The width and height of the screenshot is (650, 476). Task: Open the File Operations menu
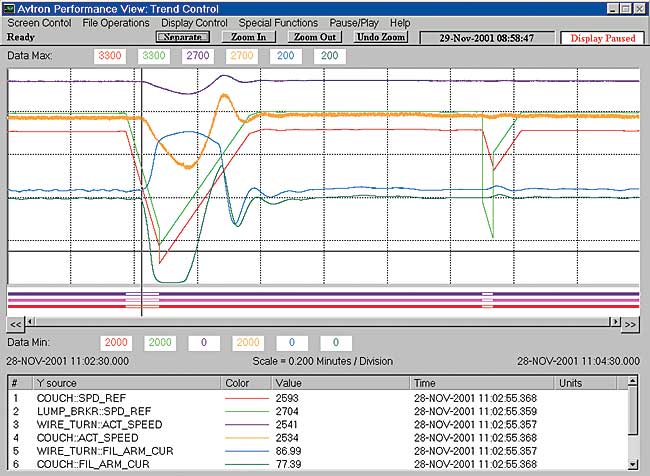[x=116, y=23]
